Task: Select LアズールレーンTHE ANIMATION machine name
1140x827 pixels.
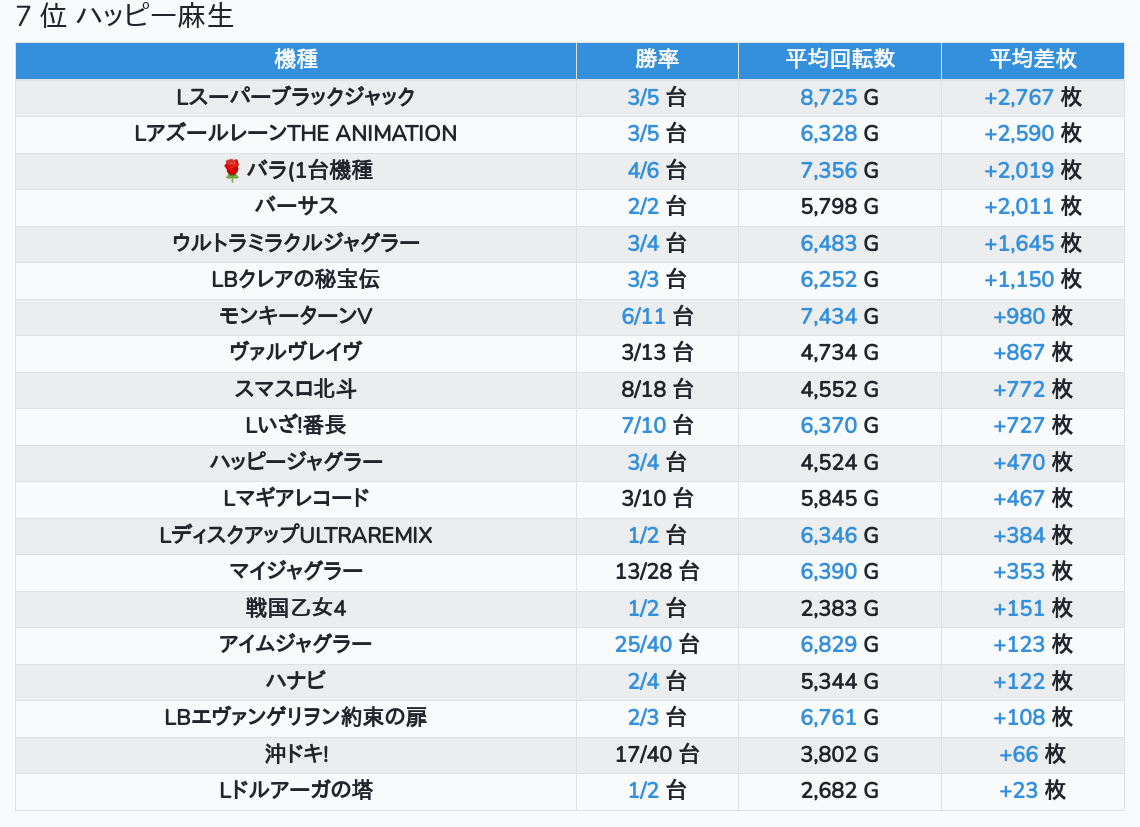Action: click(296, 134)
